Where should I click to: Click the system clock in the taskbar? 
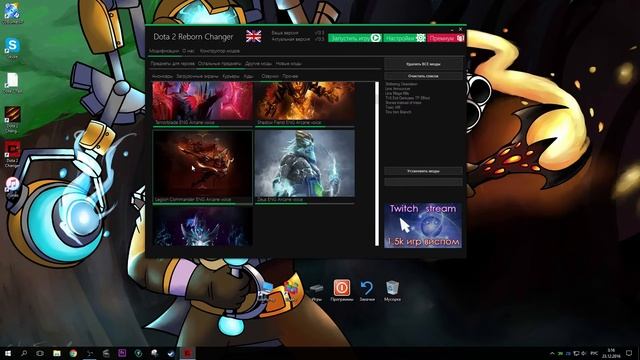[611, 353]
